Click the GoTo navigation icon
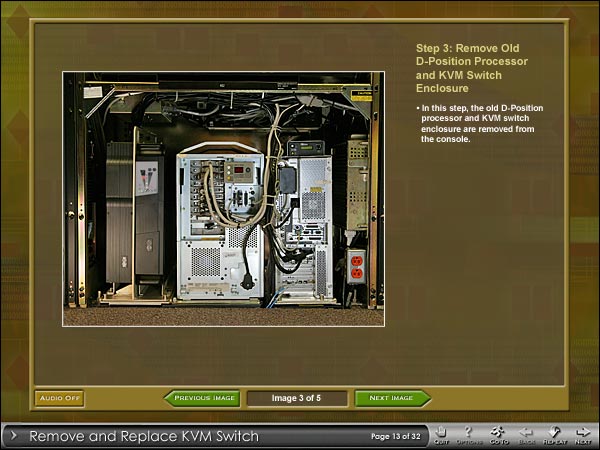Image resolution: width=600 pixels, height=450 pixels. pyautogui.click(x=496, y=434)
